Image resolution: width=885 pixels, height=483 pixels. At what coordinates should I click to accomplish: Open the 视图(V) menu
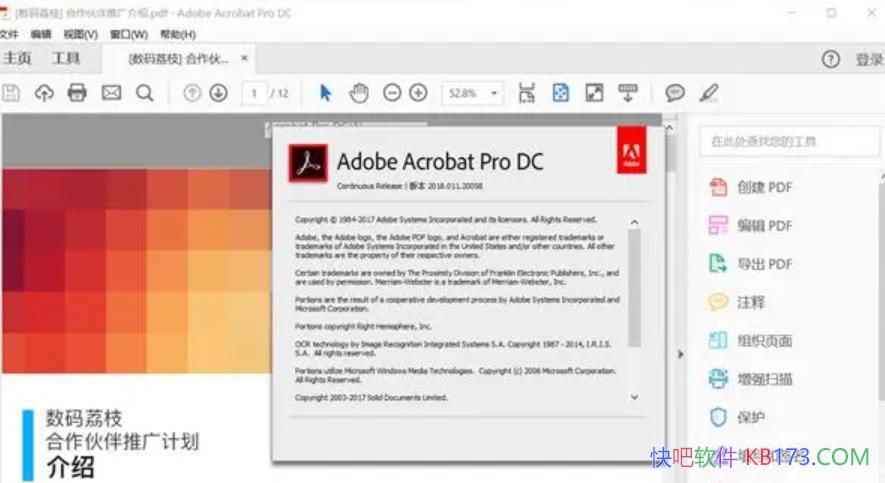[x=80, y=34]
